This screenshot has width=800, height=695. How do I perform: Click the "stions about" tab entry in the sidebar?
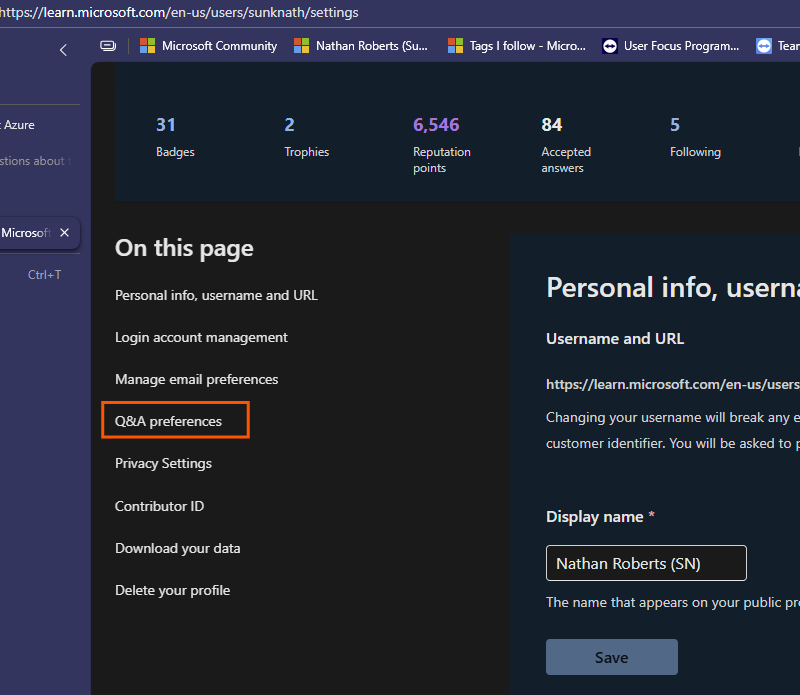[34, 161]
